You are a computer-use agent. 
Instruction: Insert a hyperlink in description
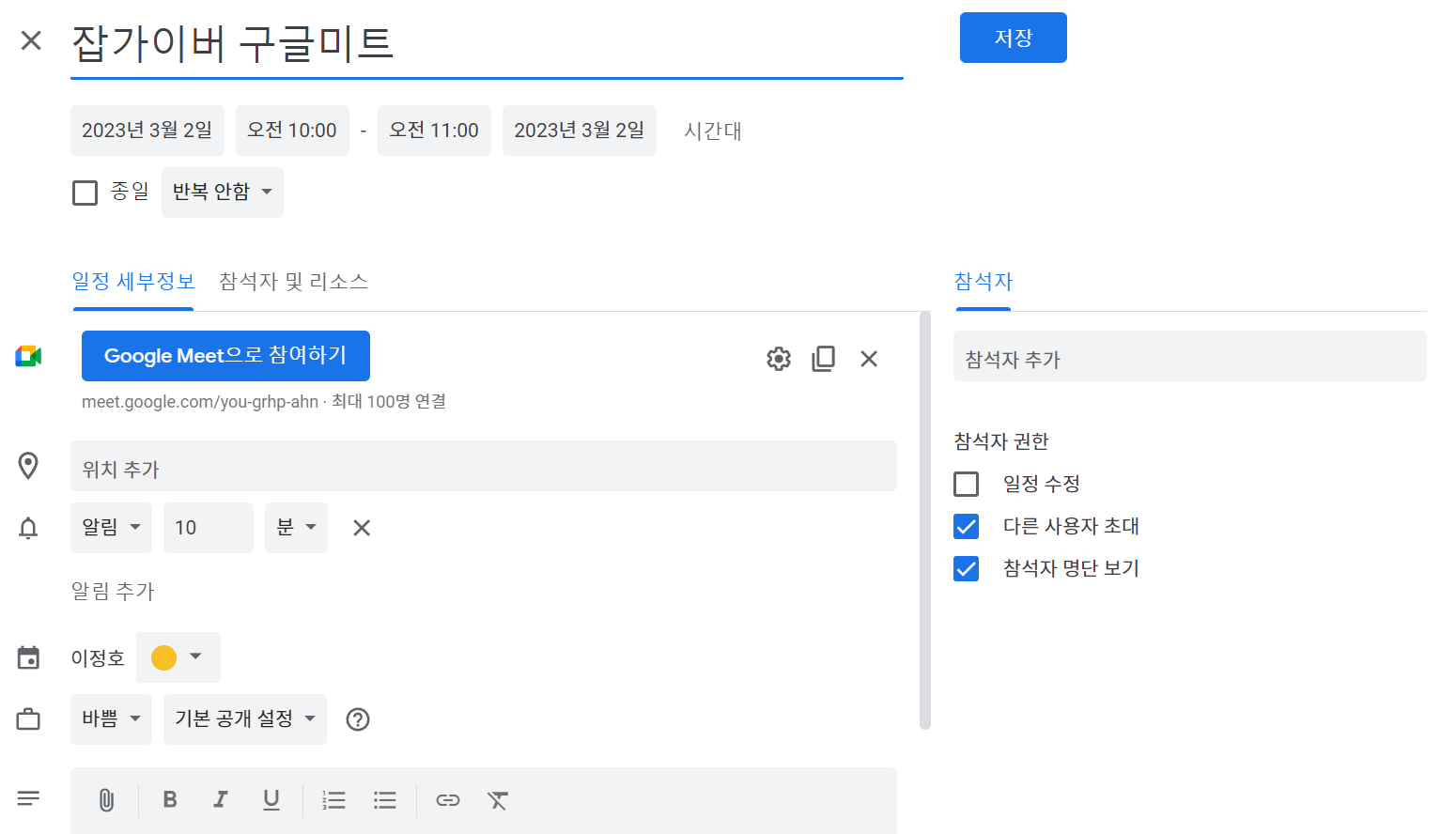(x=448, y=800)
